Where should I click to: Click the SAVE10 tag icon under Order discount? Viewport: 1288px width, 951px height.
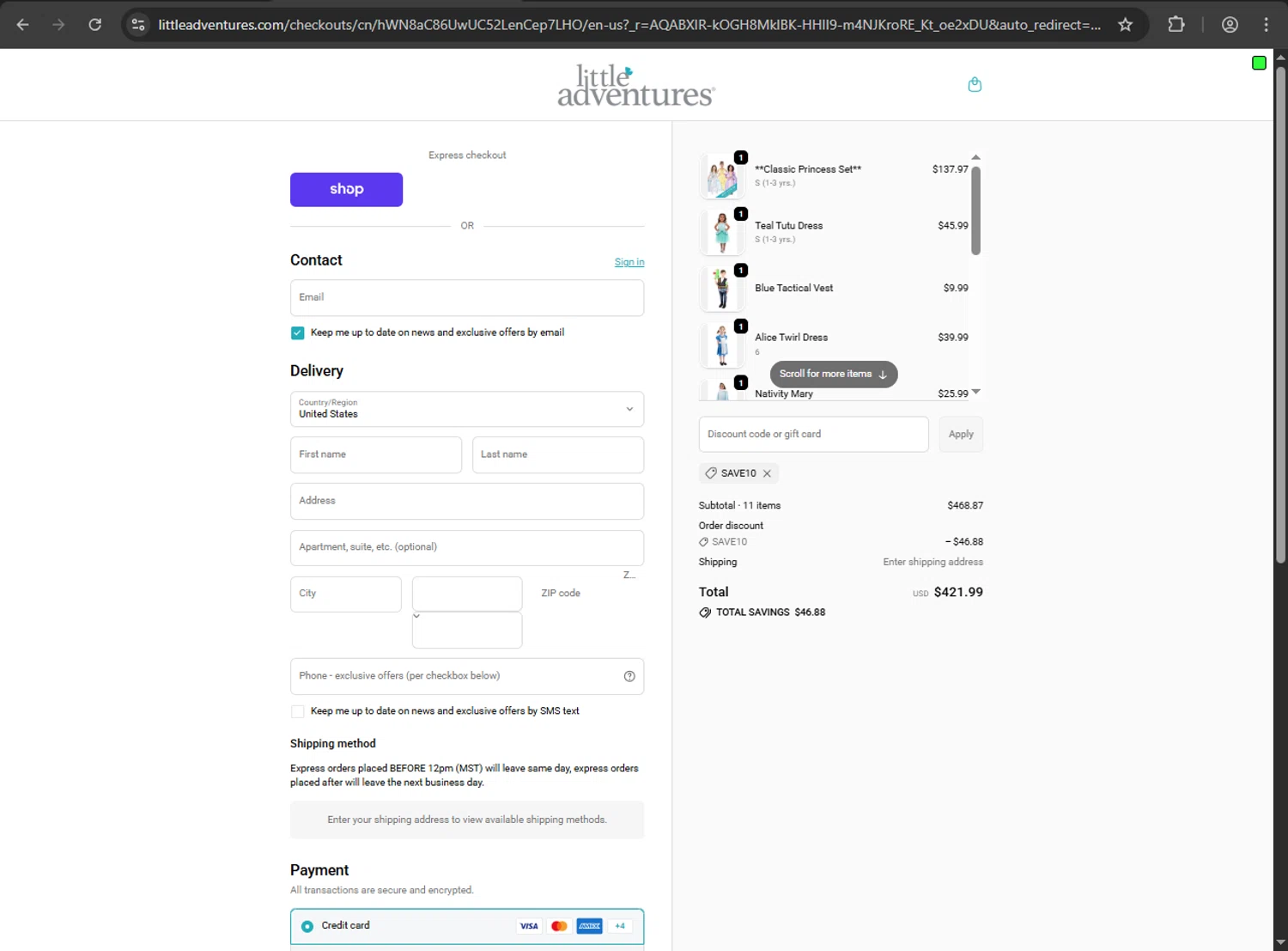(x=704, y=542)
